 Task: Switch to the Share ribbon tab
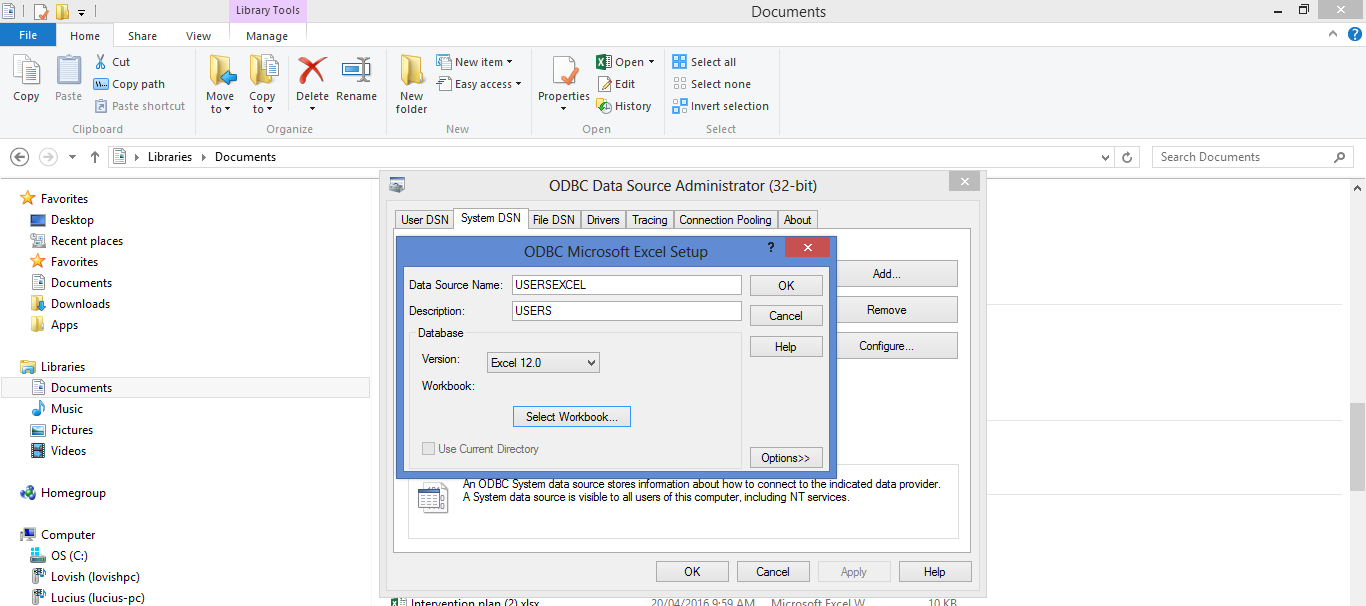coord(142,36)
